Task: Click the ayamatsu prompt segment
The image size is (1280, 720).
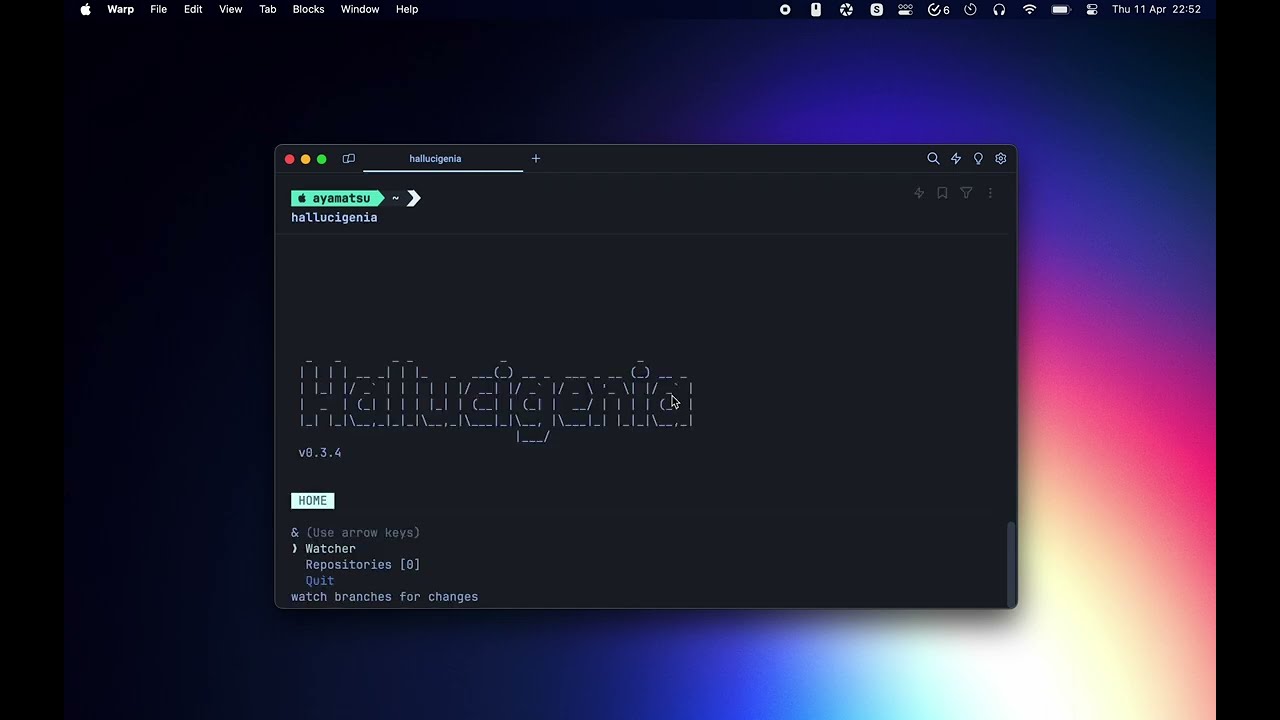Action: coord(338,198)
